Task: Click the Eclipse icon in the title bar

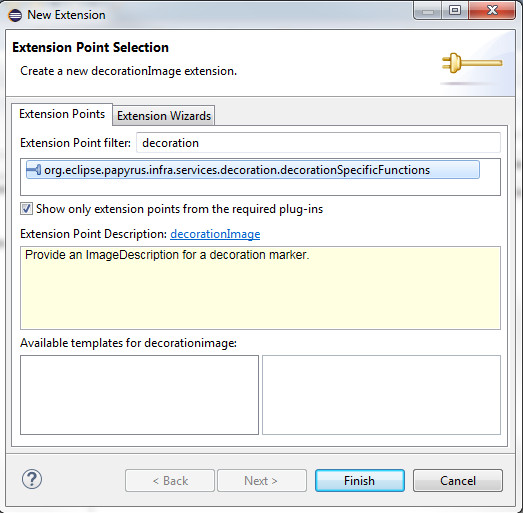Action: (15, 15)
